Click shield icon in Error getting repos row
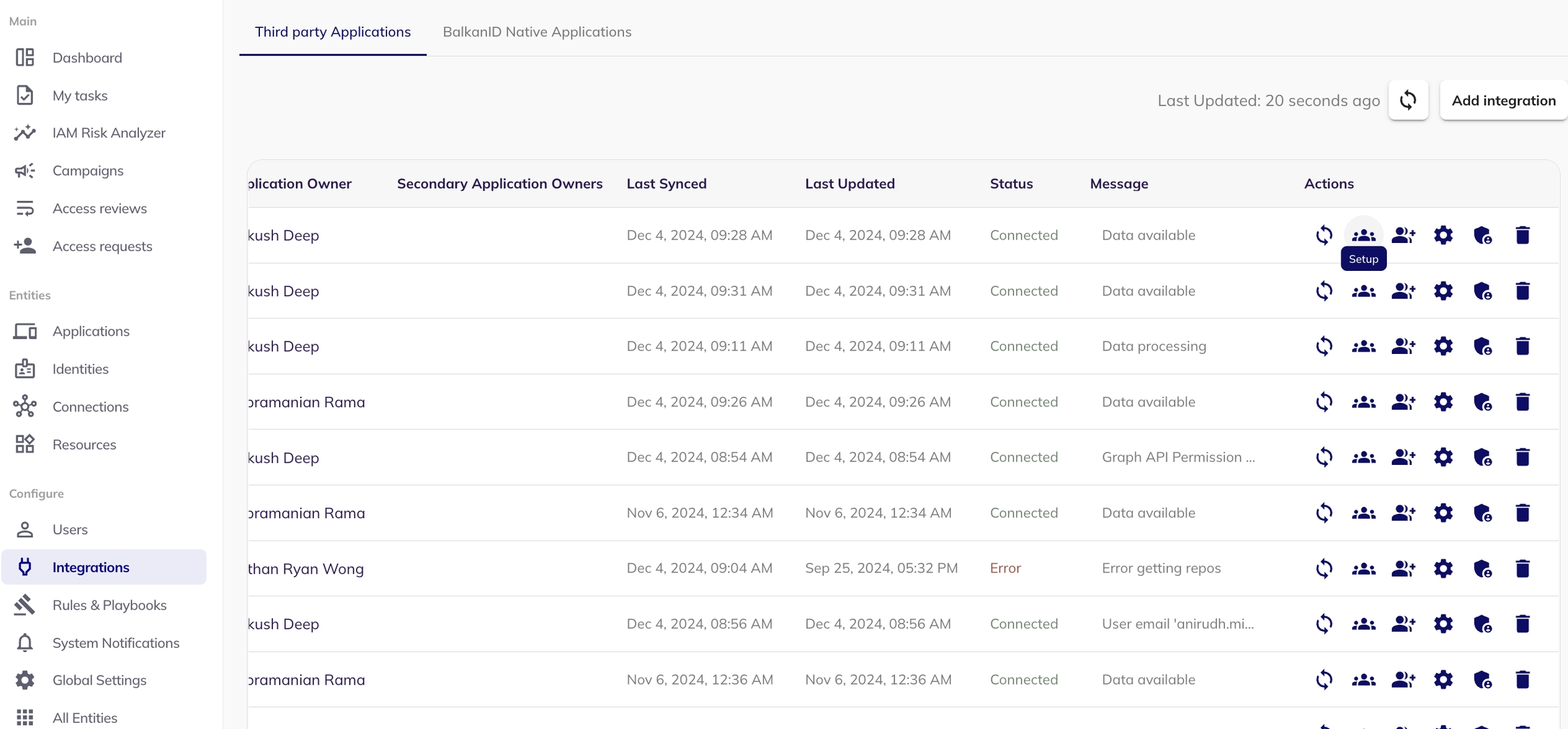 1482,568
